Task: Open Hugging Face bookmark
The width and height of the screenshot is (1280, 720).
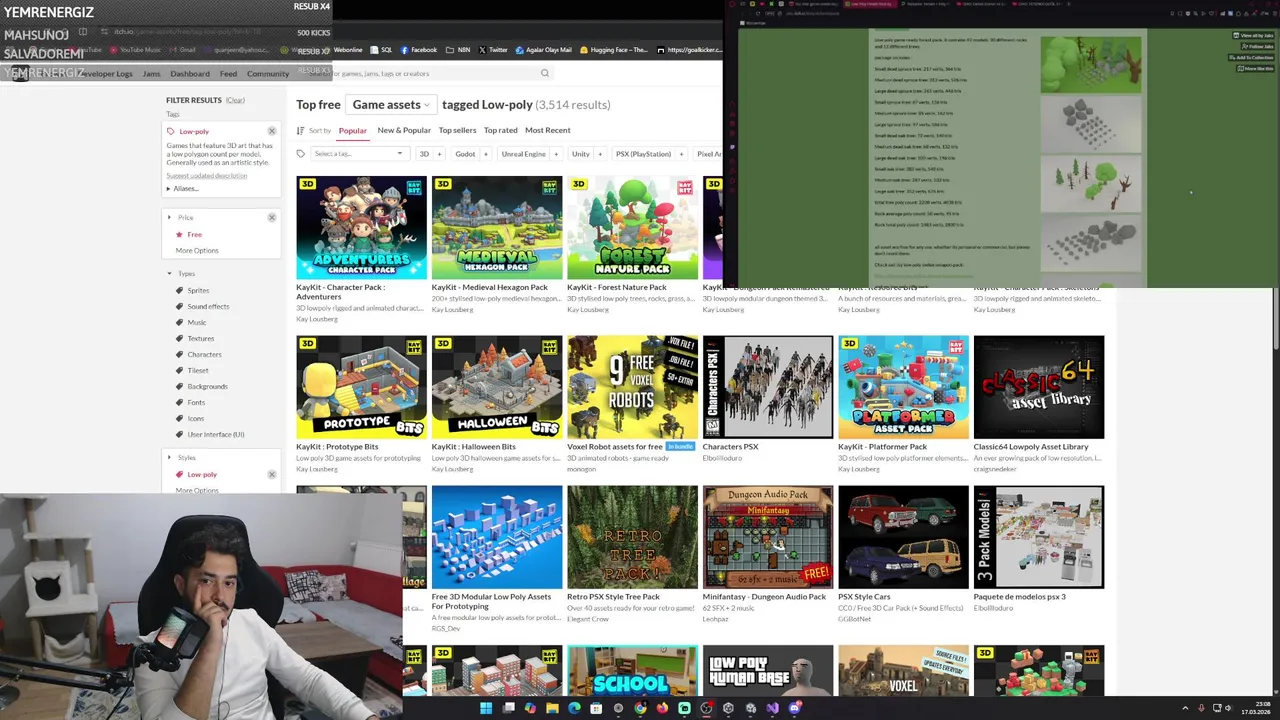Action: coord(613,49)
